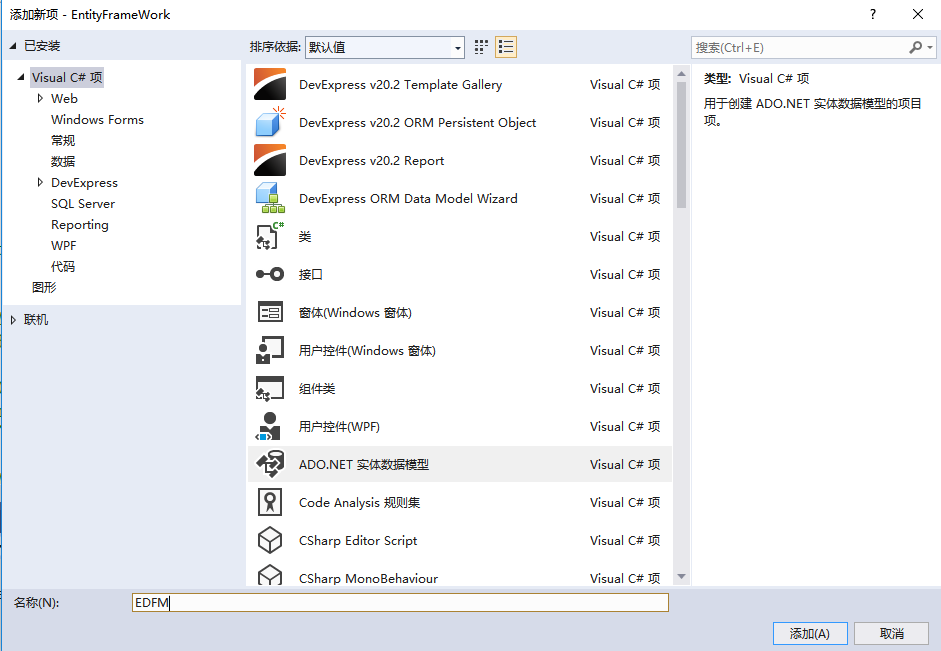Select the WPF category
Screen dimensions: 941x651
click(64, 245)
